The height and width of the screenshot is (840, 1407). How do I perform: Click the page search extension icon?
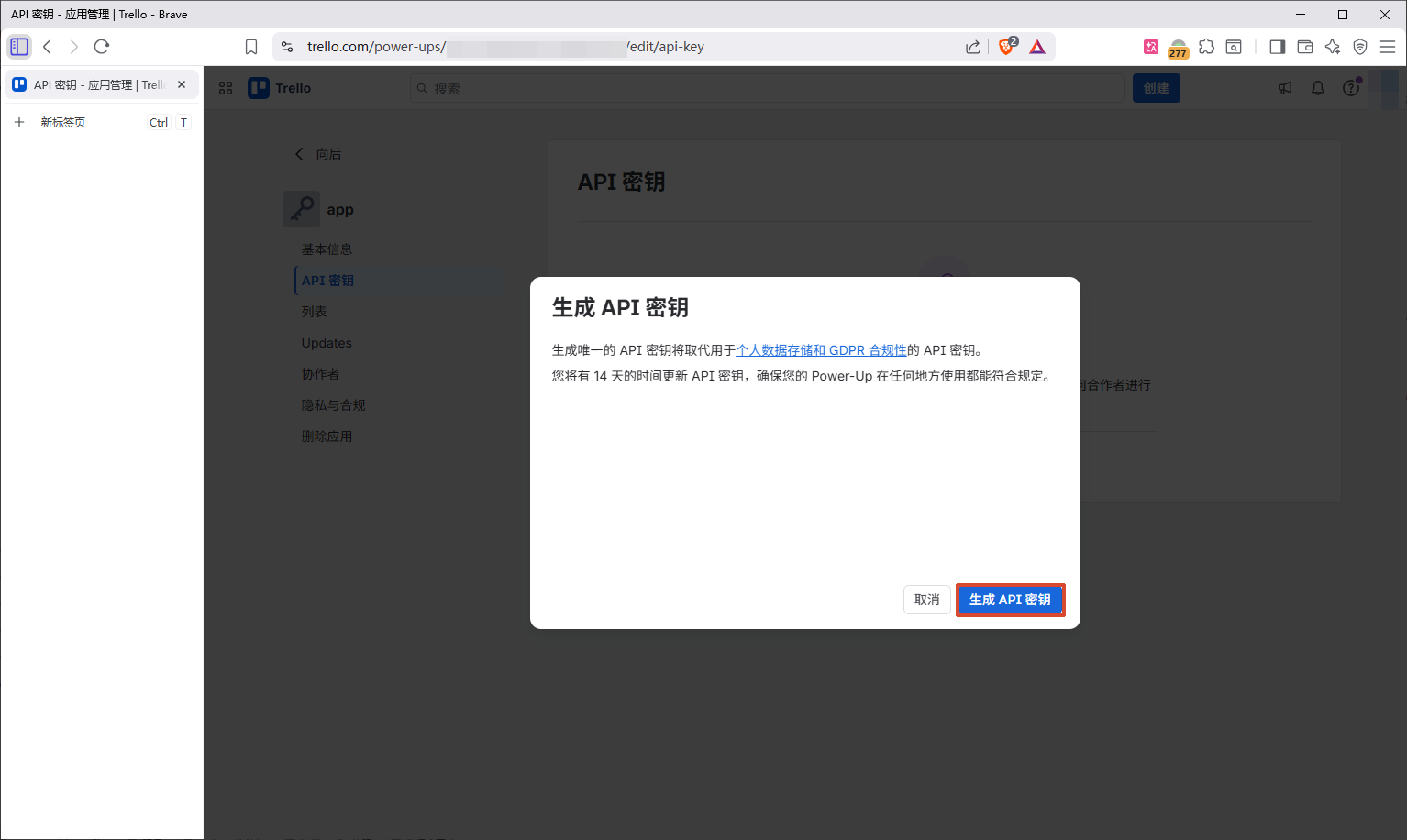click(x=1234, y=47)
